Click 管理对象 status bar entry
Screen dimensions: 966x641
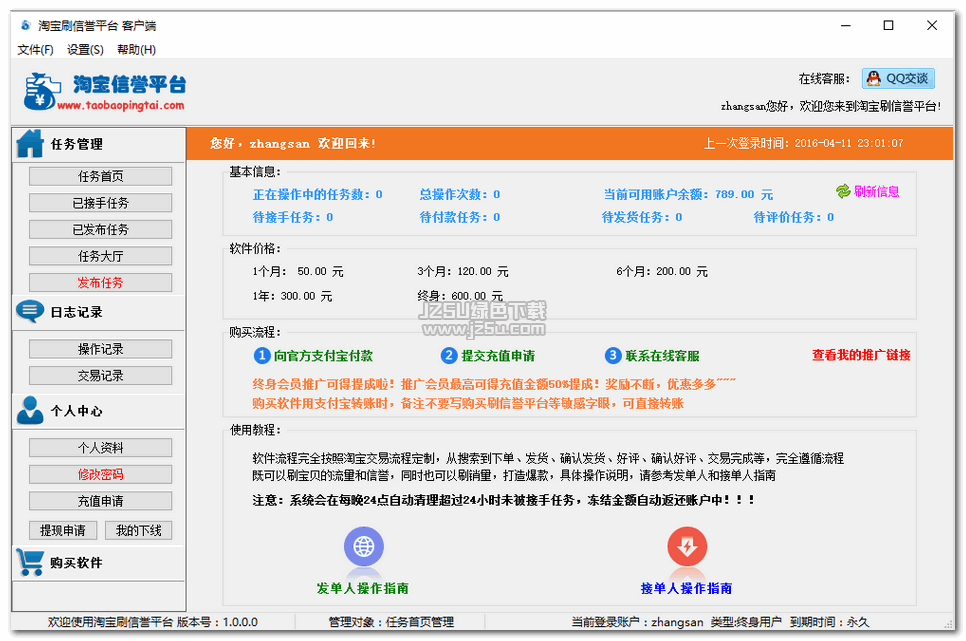[x=391, y=622]
